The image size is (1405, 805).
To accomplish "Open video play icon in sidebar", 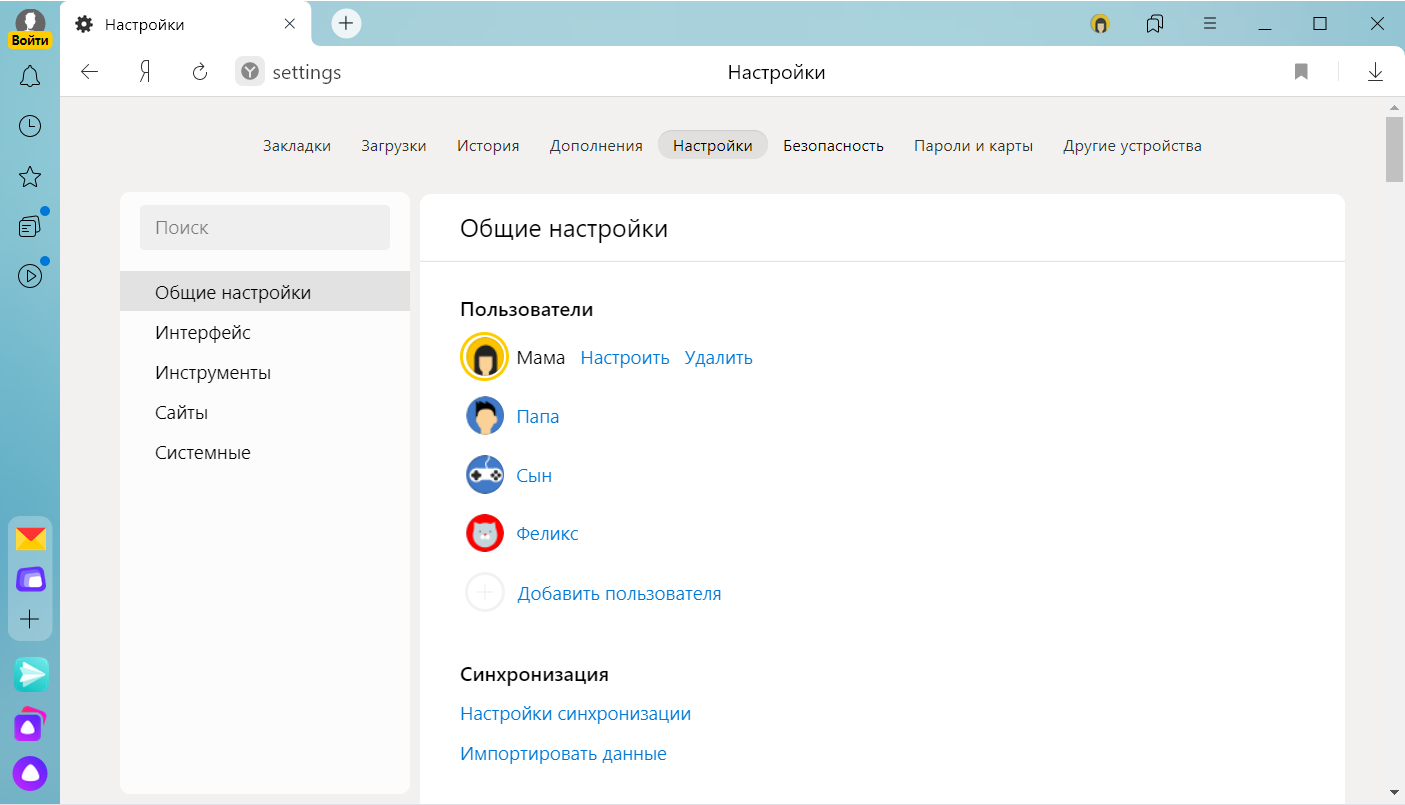I will click(30, 276).
